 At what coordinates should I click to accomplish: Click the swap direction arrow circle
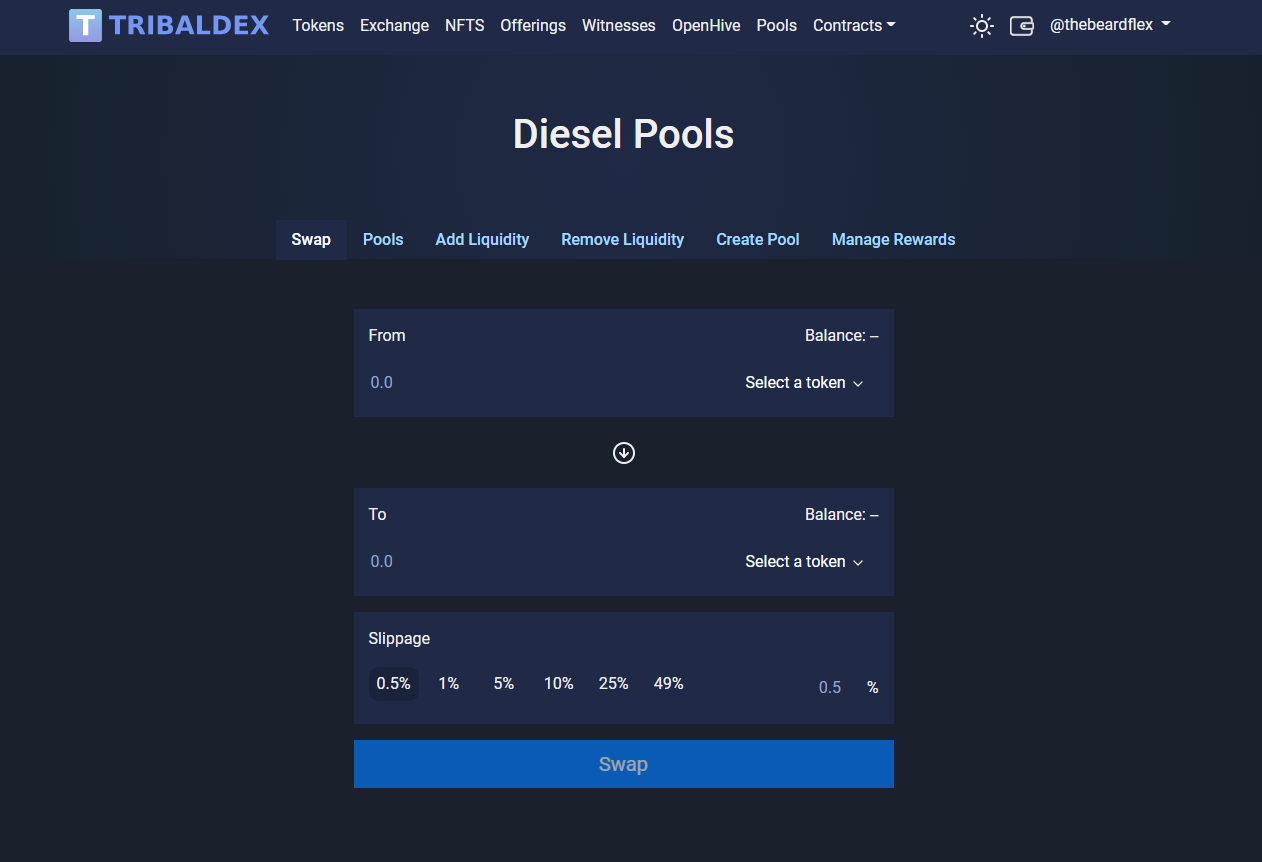(624, 453)
